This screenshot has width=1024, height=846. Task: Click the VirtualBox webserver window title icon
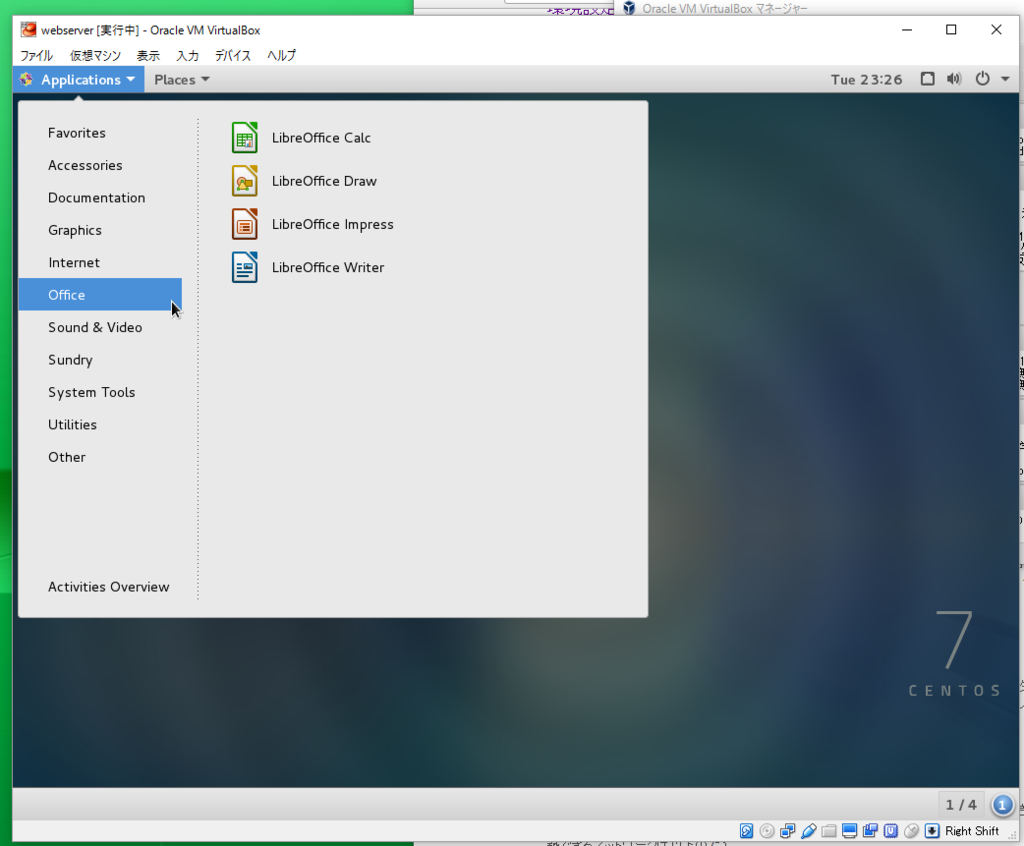point(28,30)
